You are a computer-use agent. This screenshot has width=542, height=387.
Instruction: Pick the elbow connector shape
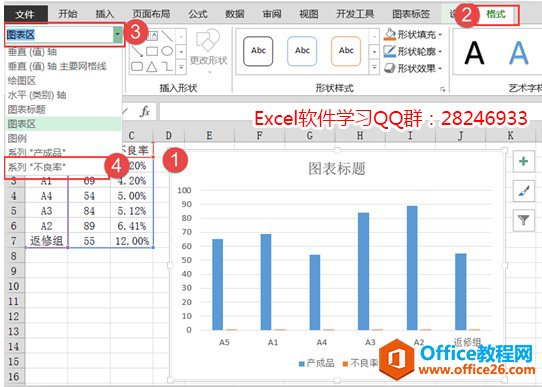[x=167, y=67]
